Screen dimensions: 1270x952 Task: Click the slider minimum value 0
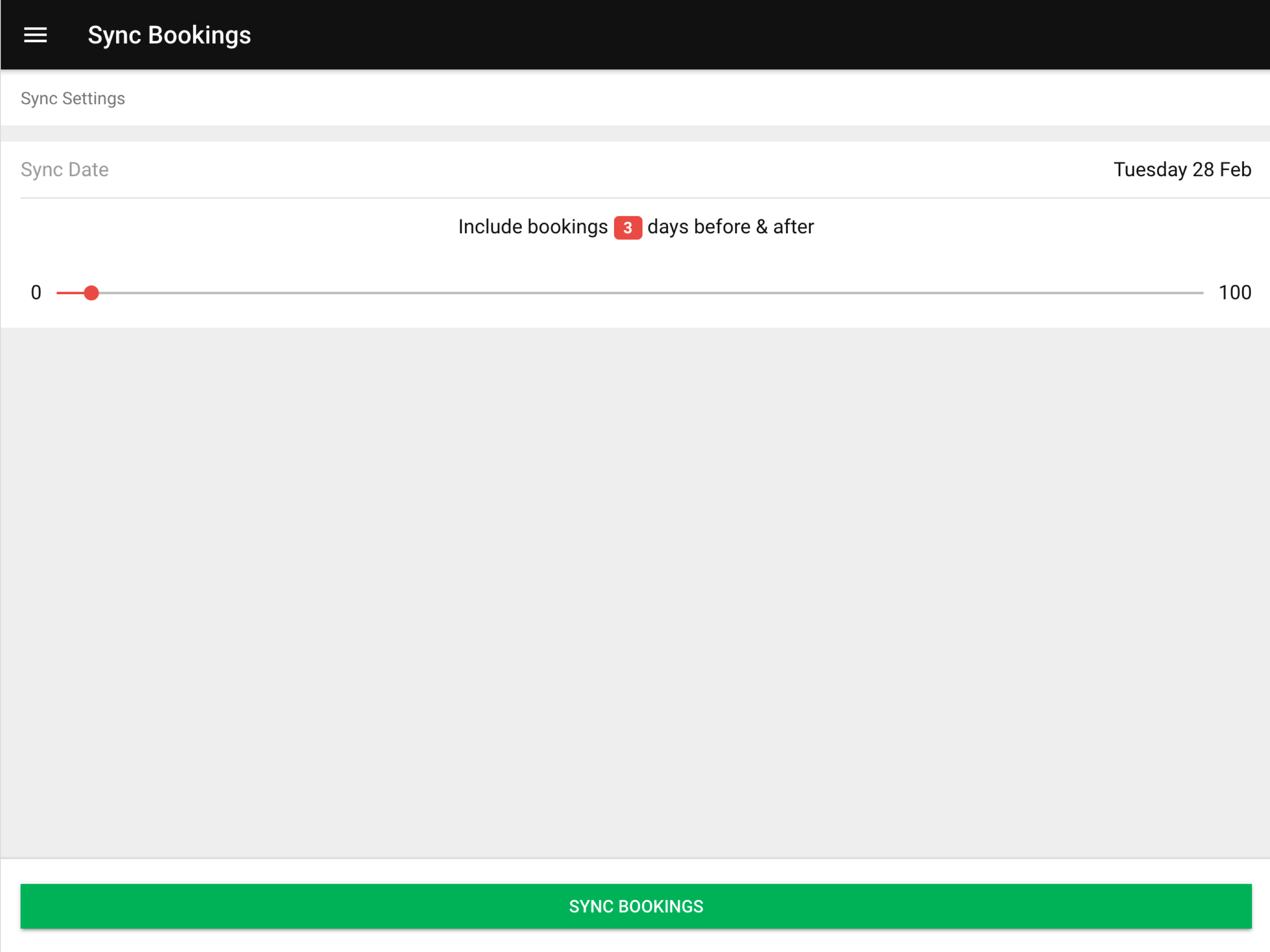tap(36, 292)
